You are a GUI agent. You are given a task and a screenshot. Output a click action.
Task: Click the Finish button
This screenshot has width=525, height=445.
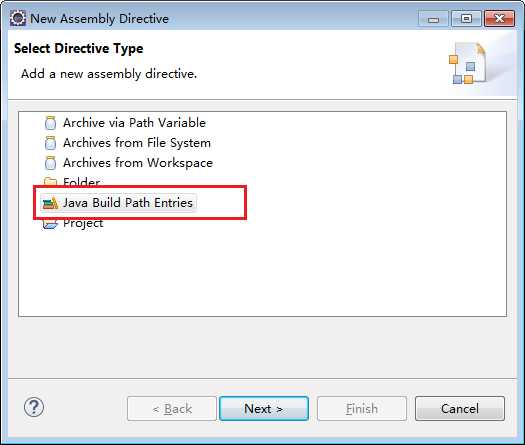pos(362,409)
